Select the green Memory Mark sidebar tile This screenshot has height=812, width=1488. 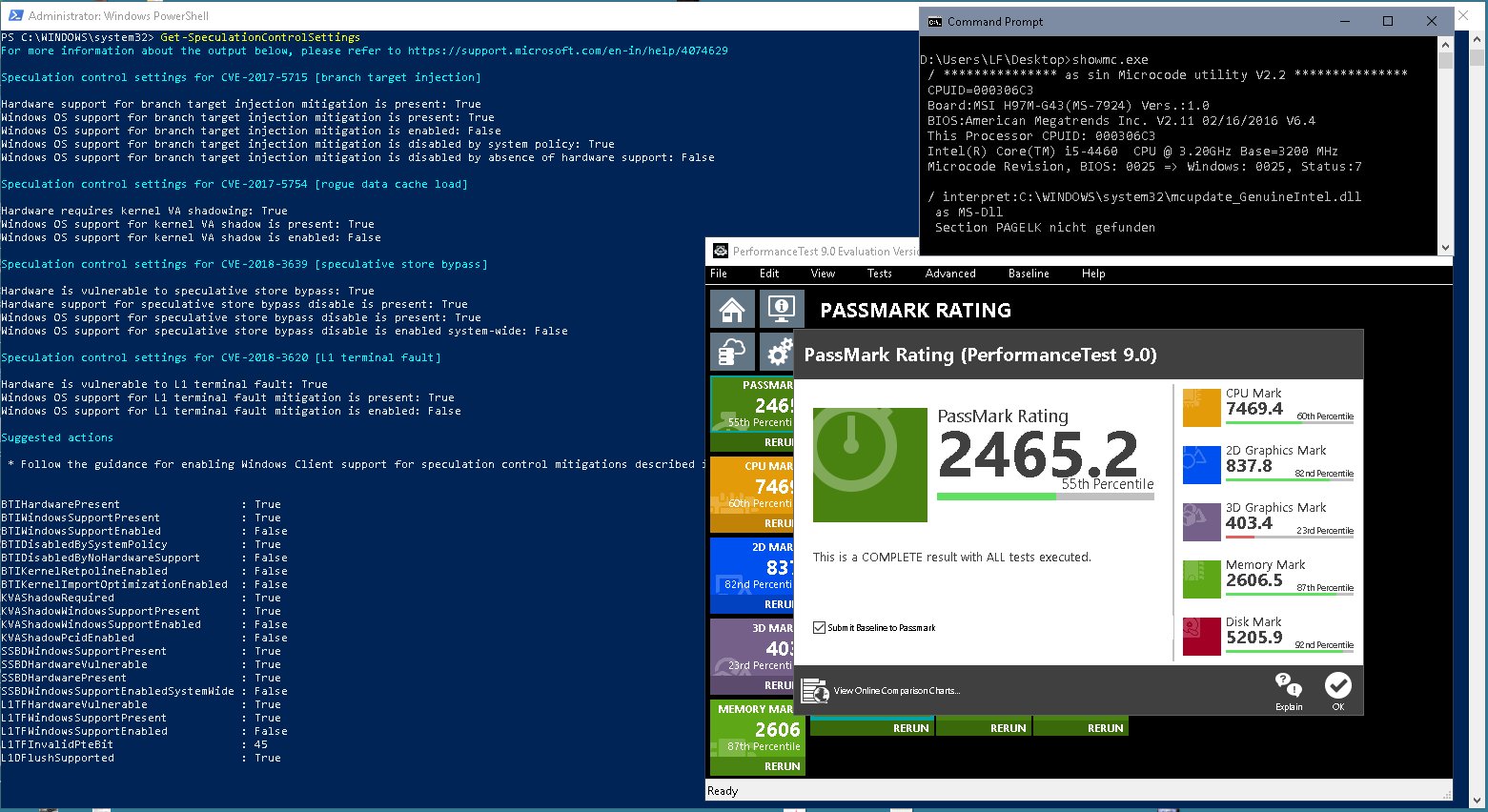coord(758,728)
